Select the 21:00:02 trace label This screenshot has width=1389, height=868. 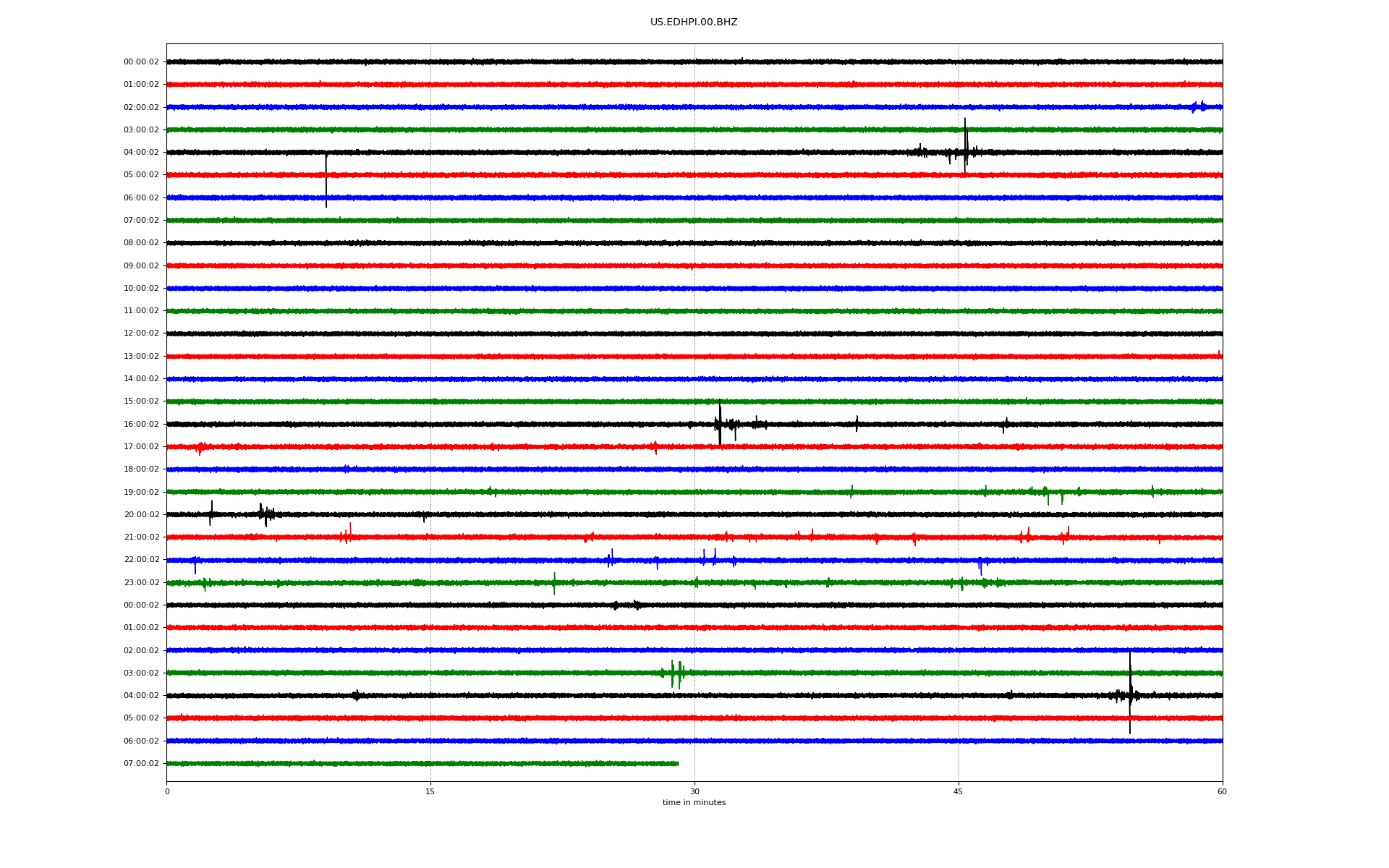tap(141, 537)
